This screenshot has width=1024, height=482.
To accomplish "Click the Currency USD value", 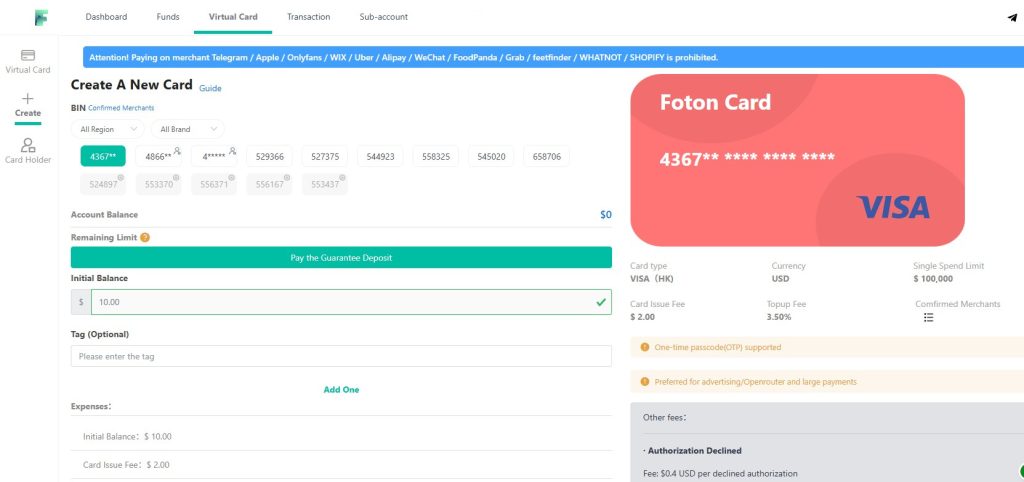I will tap(780, 279).
